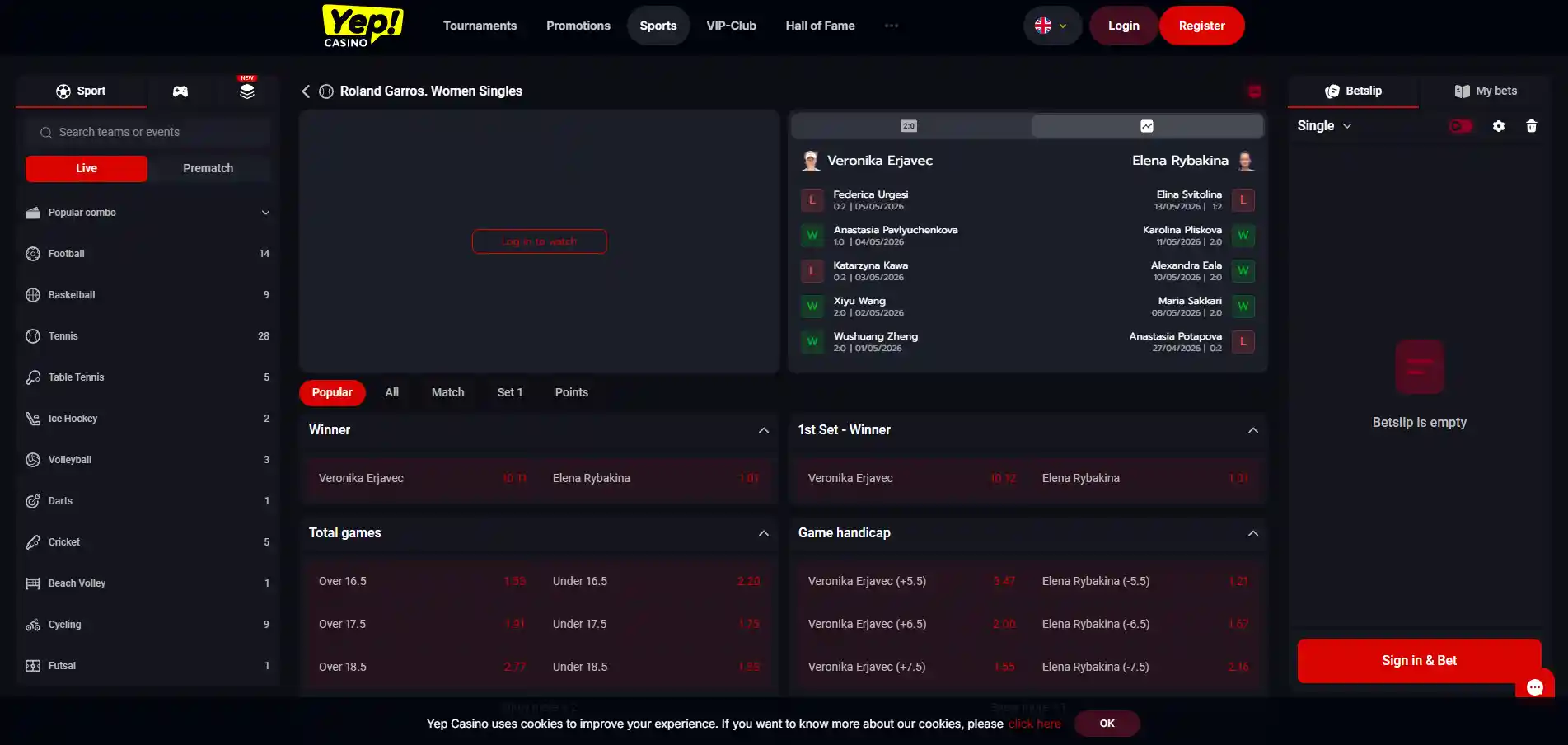Select the Sports nav item

658,26
